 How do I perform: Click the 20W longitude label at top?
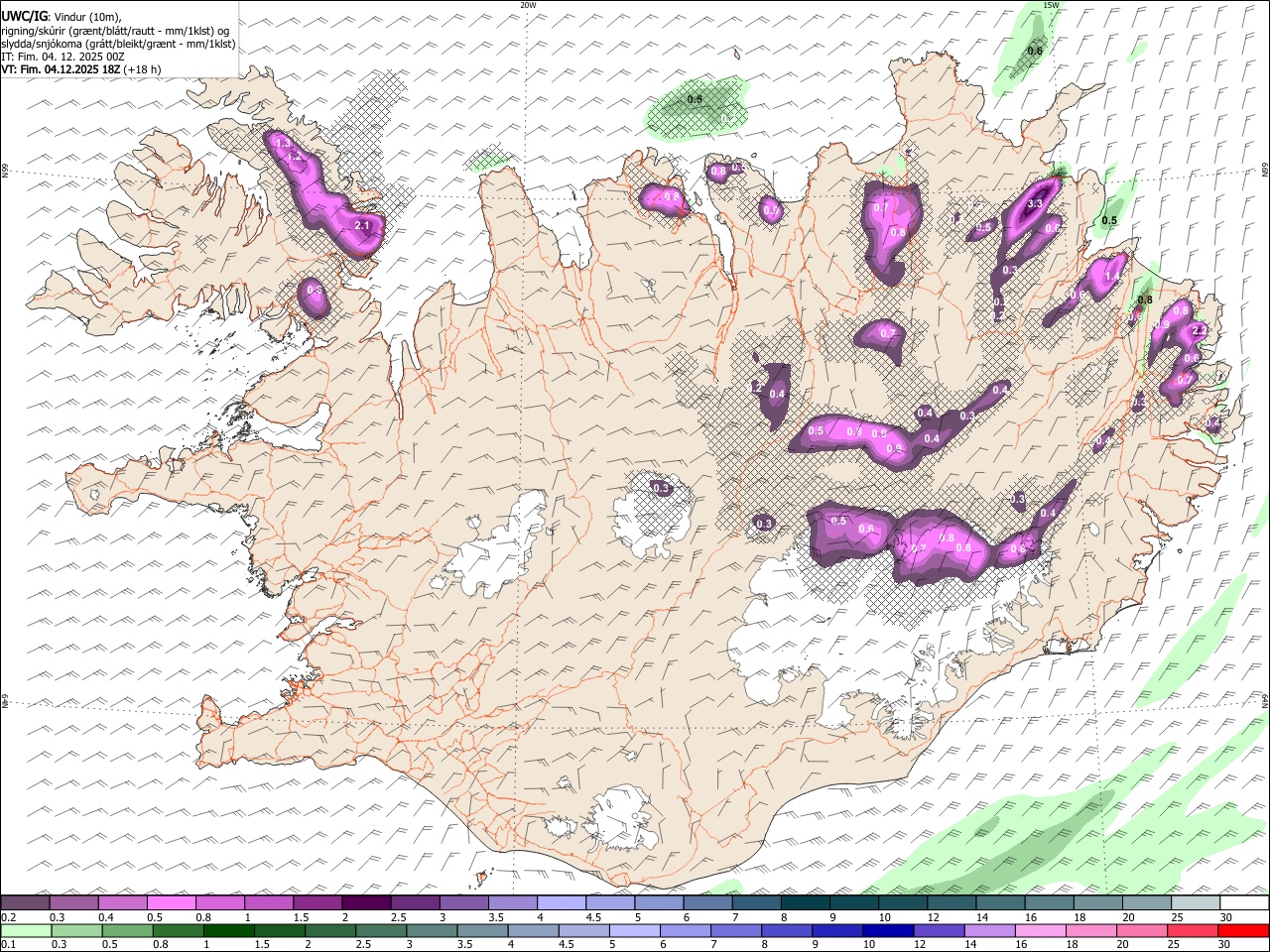click(528, 5)
